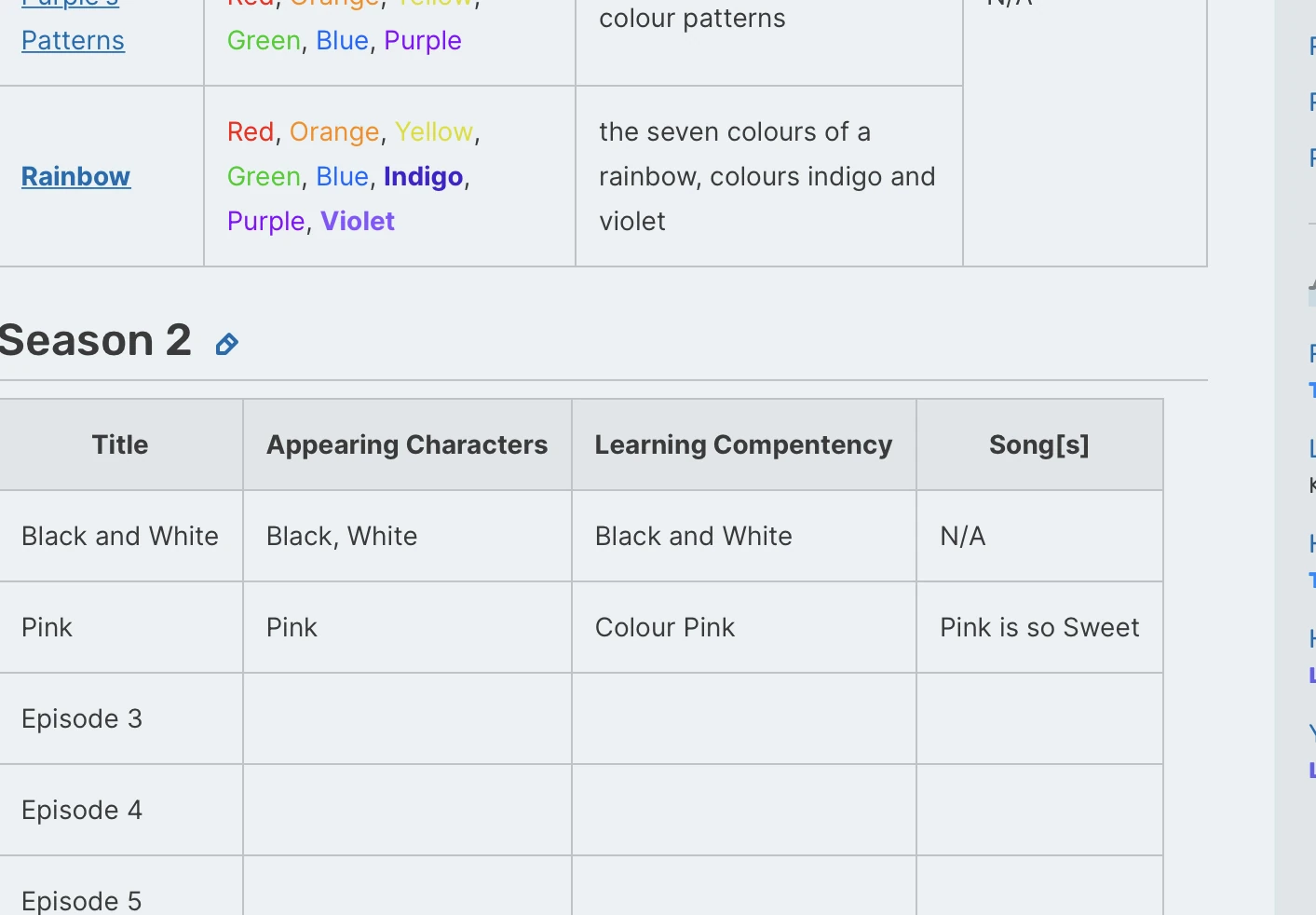Click the Red character link in the Rainbow row
The height and width of the screenshot is (915, 1316).
pyautogui.click(x=250, y=131)
